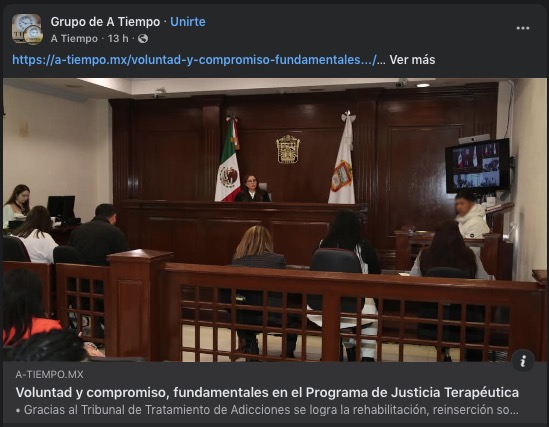Click the desk computer monitor in photo
The width and height of the screenshot is (549, 427).
[x=61, y=208]
